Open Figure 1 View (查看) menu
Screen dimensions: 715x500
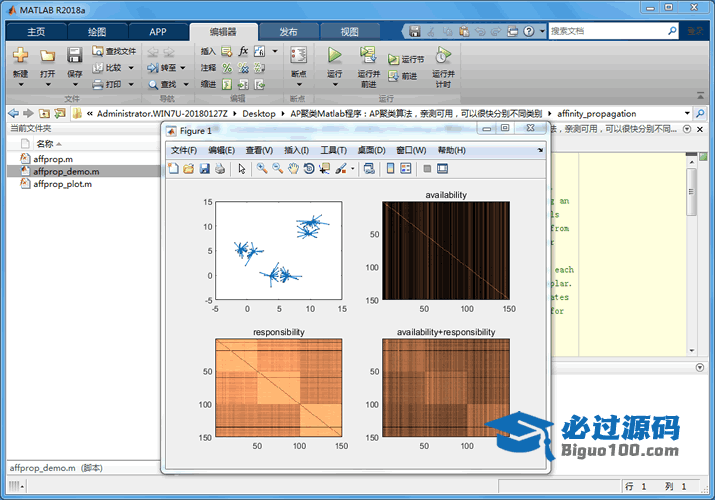[259, 150]
